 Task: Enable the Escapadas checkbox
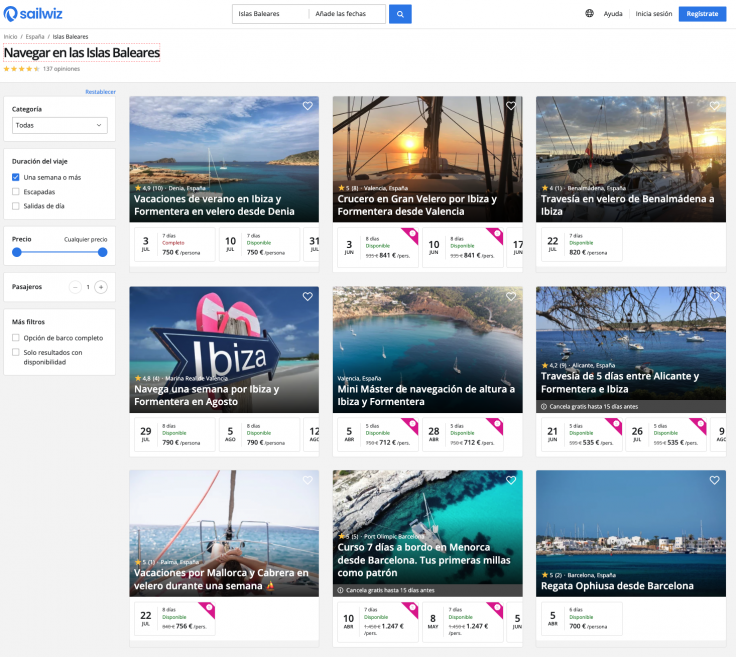(16, 191)
